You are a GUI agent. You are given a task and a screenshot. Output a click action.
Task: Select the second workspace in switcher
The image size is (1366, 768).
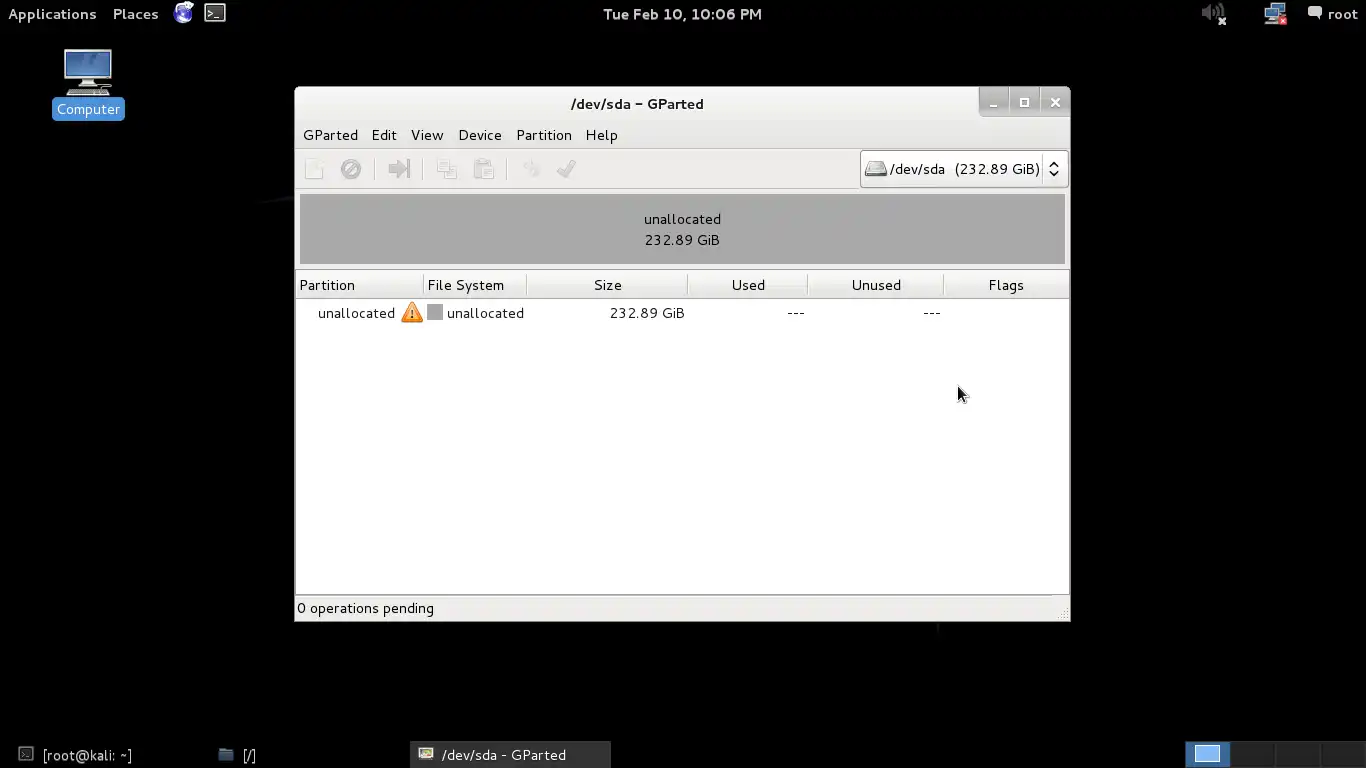1253,754
